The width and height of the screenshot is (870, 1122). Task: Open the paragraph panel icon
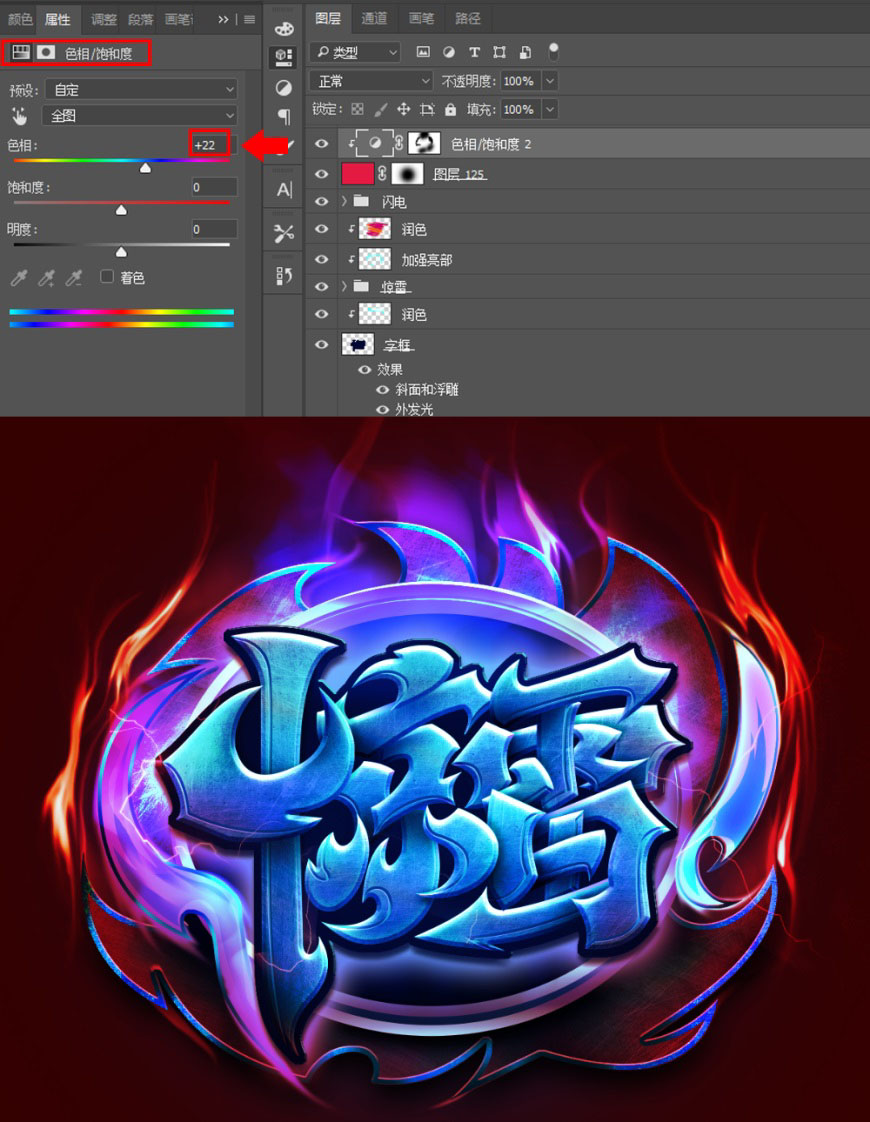tap(283, 116)
